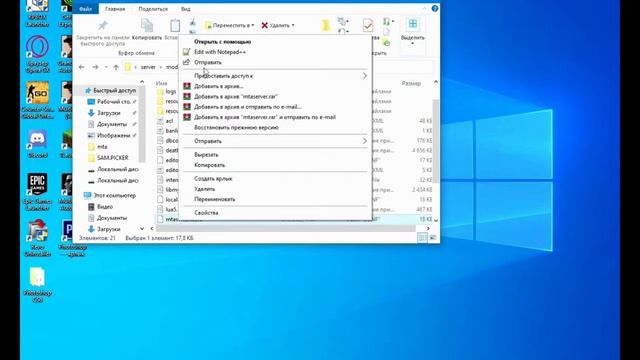Open Revo Uninstaller desktop shortcut
This screenshot has height=360, width=640.
(x=37, y=238)
